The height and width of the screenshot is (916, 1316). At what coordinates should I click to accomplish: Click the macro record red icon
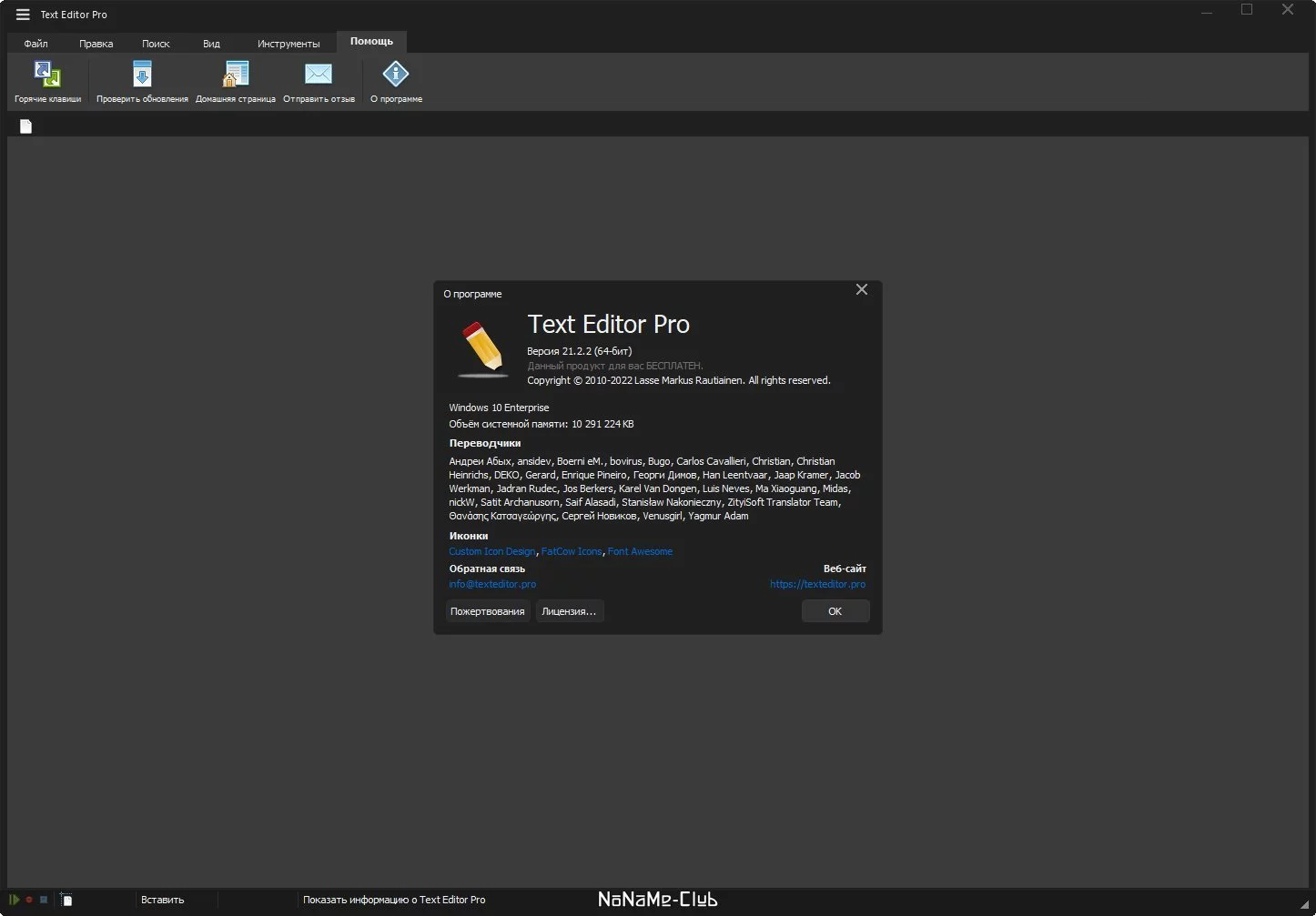[x=29, y=900]
